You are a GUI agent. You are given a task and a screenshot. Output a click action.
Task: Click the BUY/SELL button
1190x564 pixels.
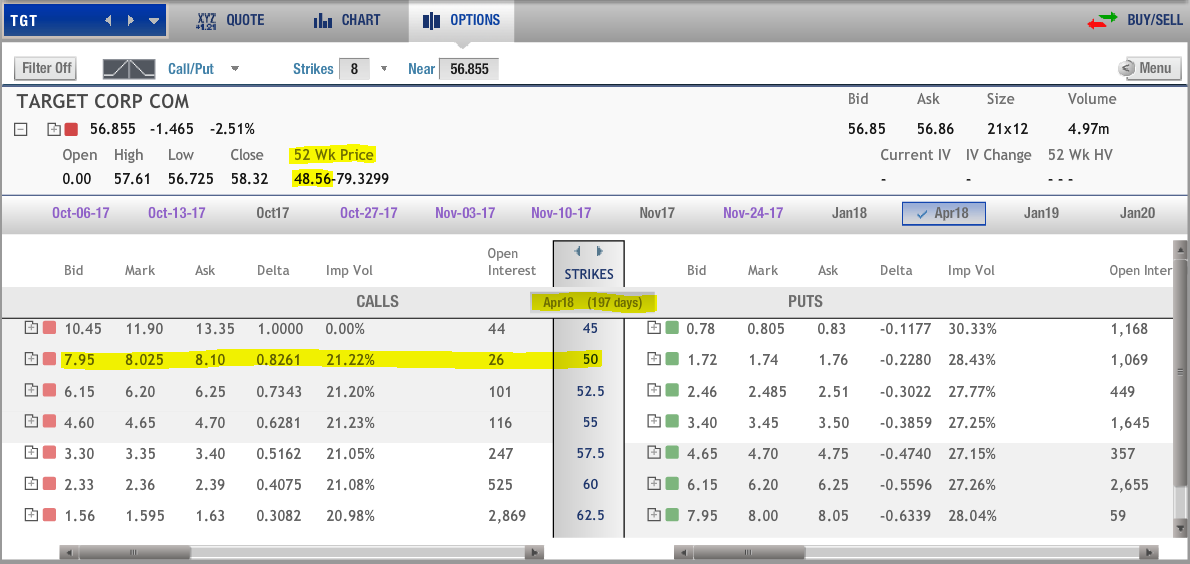1154,20
